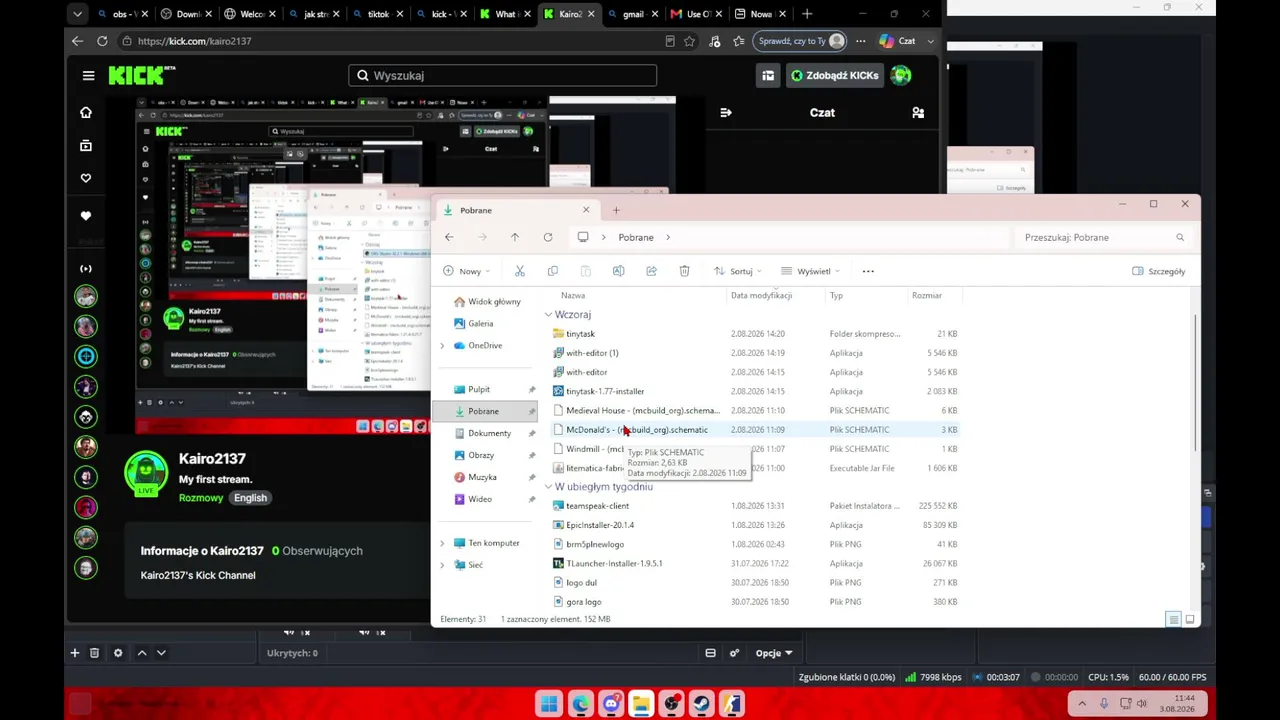This screenshot has height=720, width=1280.
Task: Toggle the Szczegóły details pane
Action: point(1159,271)
